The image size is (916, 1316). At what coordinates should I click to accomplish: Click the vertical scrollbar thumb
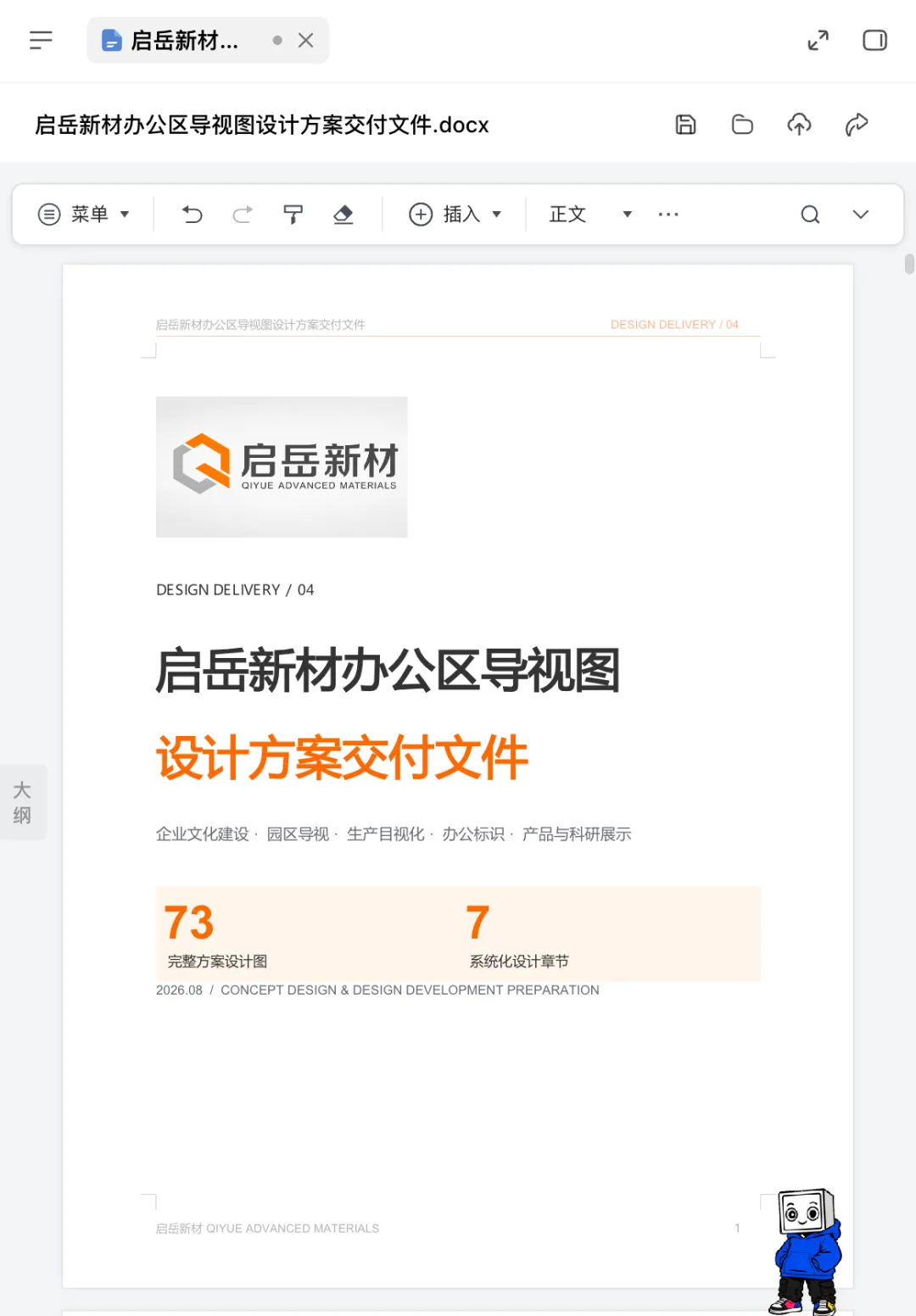click(x=909, y=264)
